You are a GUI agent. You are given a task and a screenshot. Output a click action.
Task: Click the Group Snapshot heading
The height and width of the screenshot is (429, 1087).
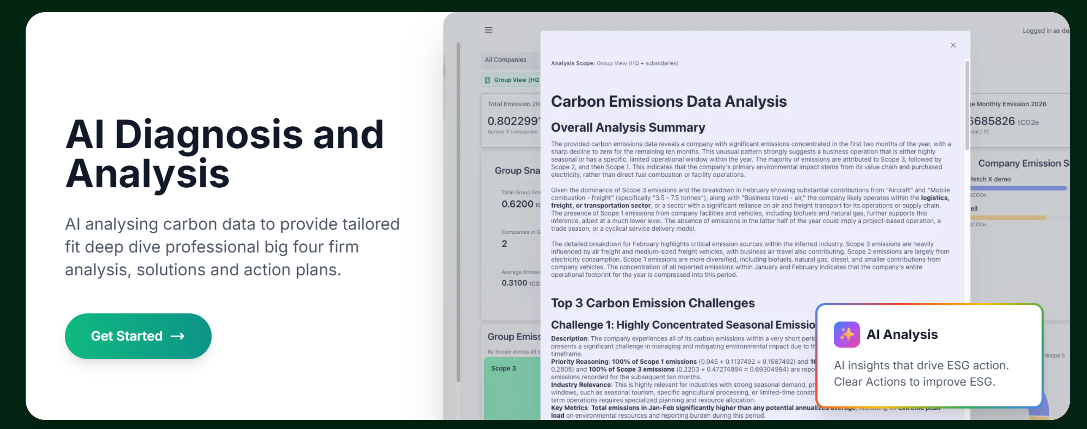pos(517,170)
